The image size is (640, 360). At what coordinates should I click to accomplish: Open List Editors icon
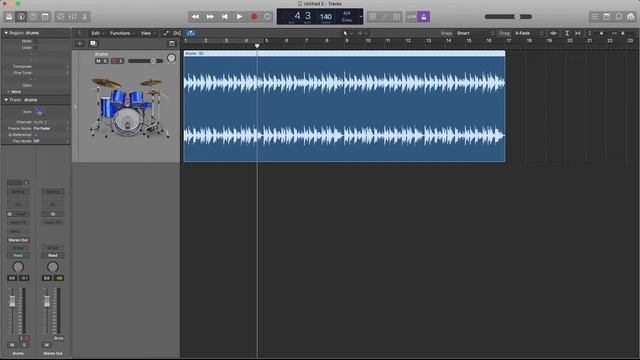click(594, 17)
